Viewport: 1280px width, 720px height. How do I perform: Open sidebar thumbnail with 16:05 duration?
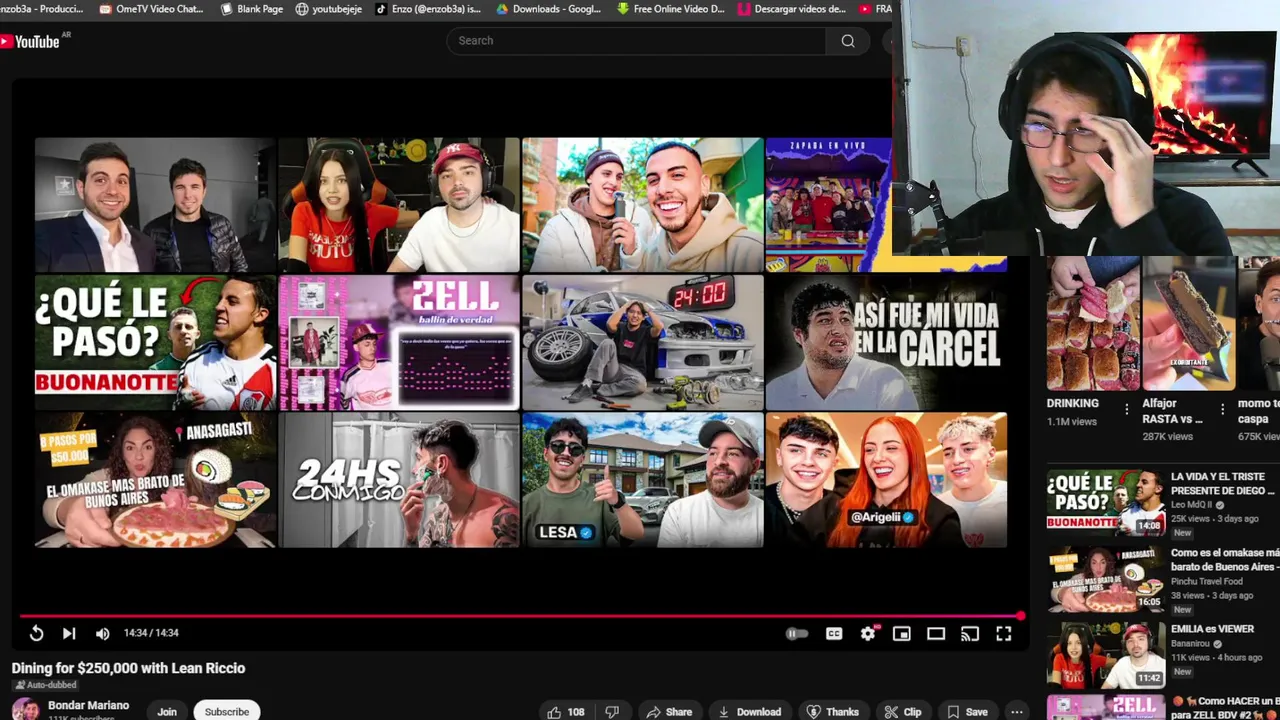point(1106,578)
